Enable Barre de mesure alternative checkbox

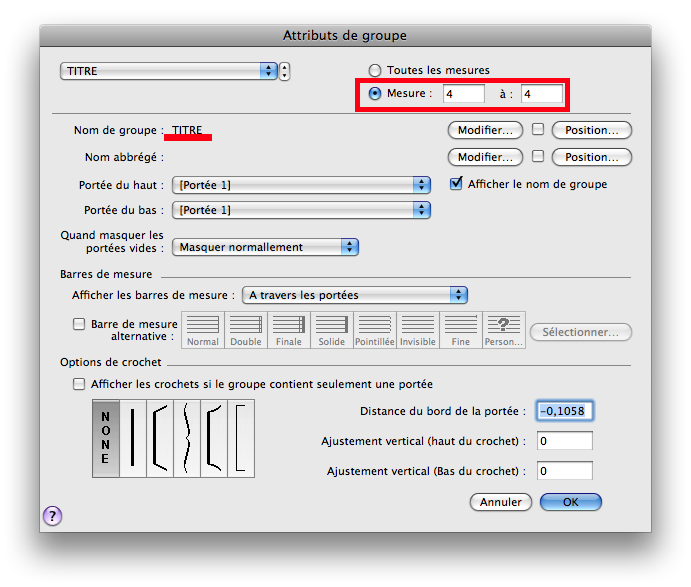pyautogui.click(x=79, y=324)
